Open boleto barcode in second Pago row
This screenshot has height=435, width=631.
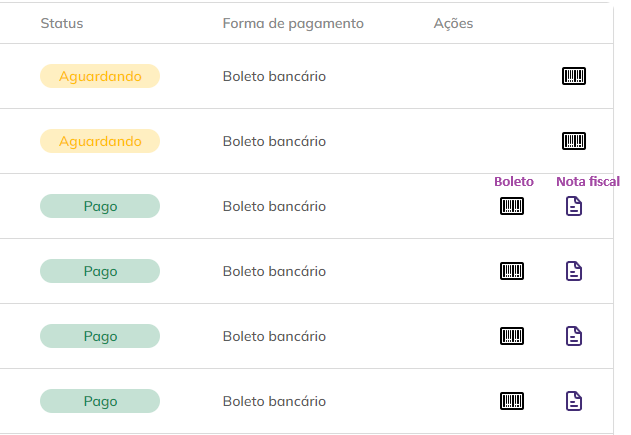click(x=512, y=271)
